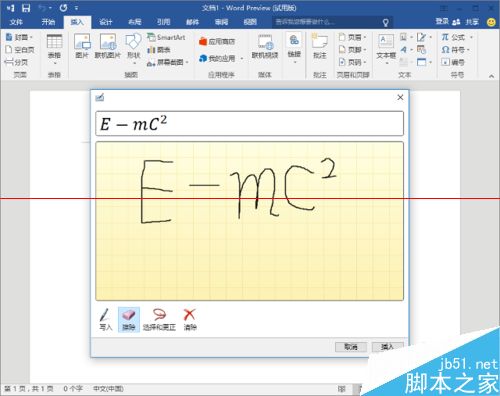Select the Erase tool in ink editor
Viewport: 500px width, 396px height.
tap(129, 319)
